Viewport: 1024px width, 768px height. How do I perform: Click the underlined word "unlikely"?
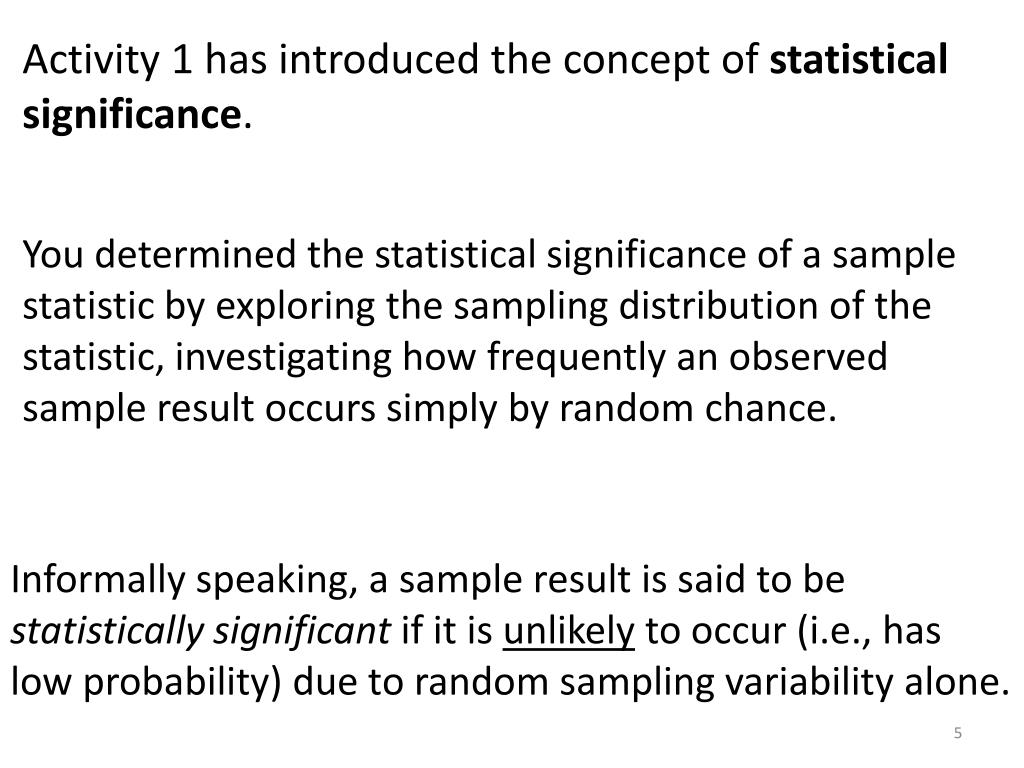pyautogui.click(x=568, y=632)
